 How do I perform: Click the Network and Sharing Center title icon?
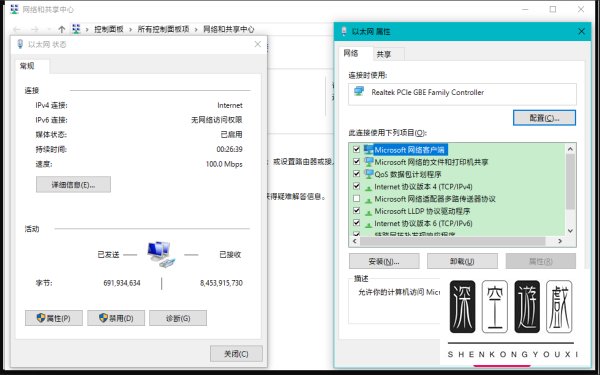[14, 9]
